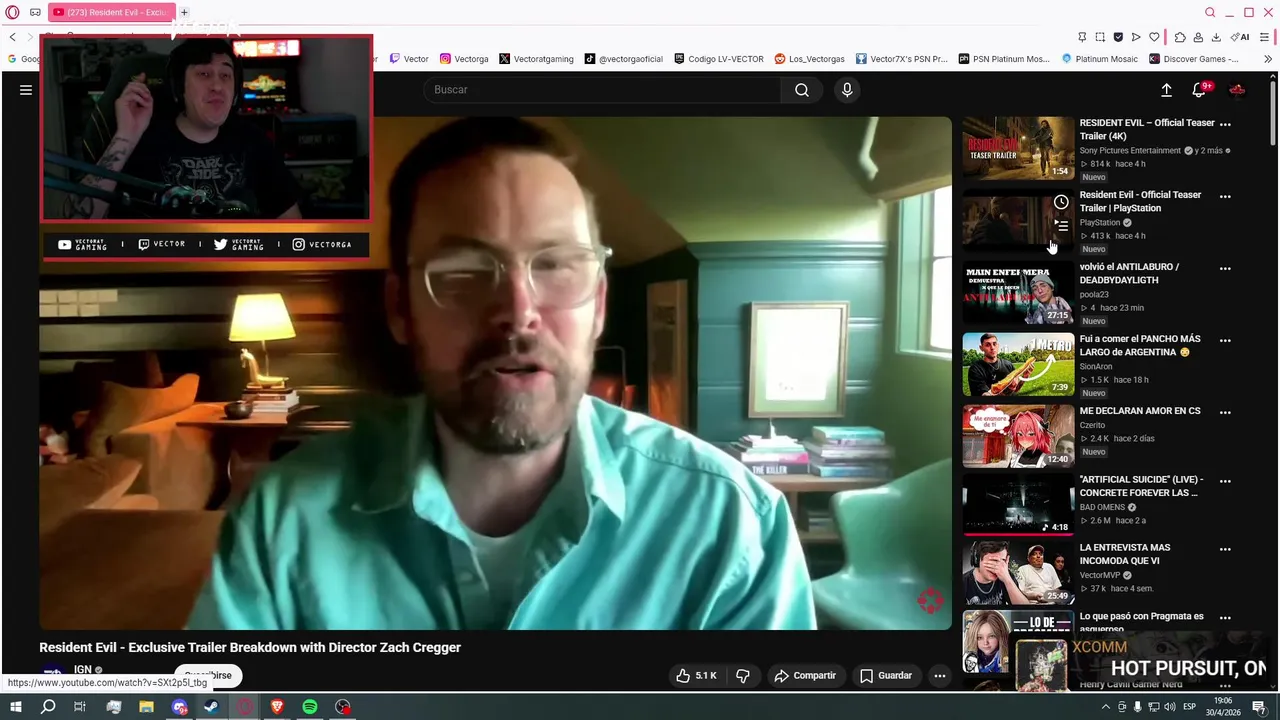The image size is (1280, 720).
Task: Open the Vectoratgaming bookmark
Action: coord(536,59)
